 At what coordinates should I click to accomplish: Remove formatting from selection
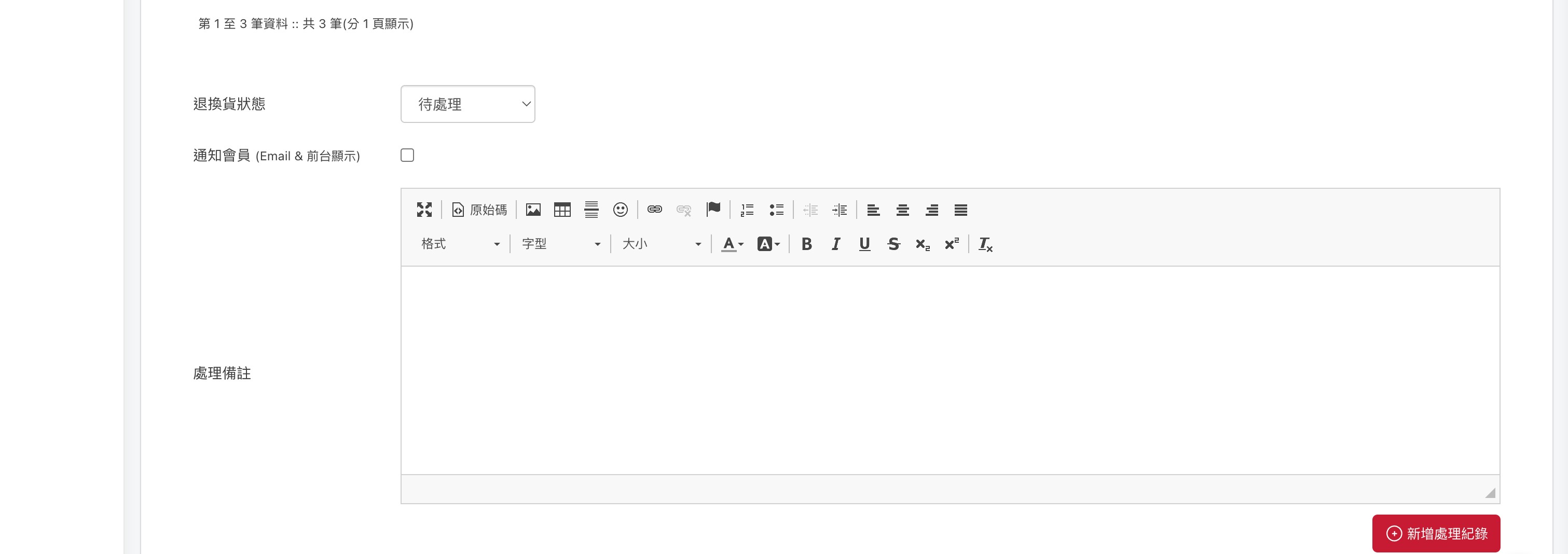tap(985, 244)
